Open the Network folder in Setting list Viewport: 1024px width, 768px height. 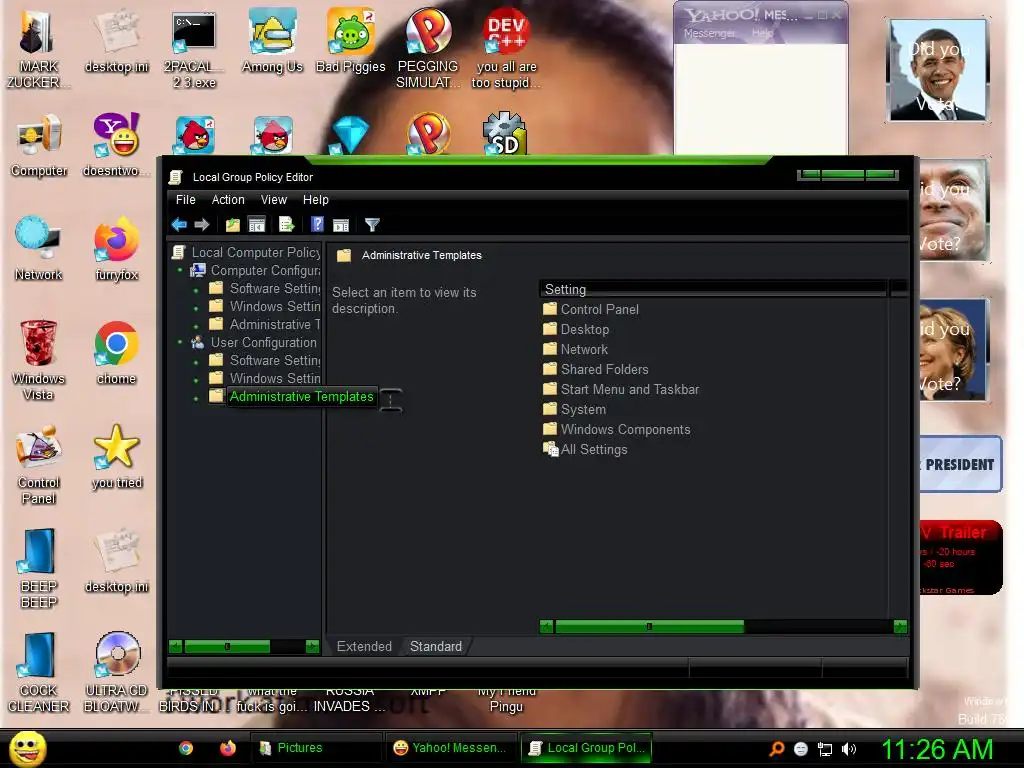[575, 349]
